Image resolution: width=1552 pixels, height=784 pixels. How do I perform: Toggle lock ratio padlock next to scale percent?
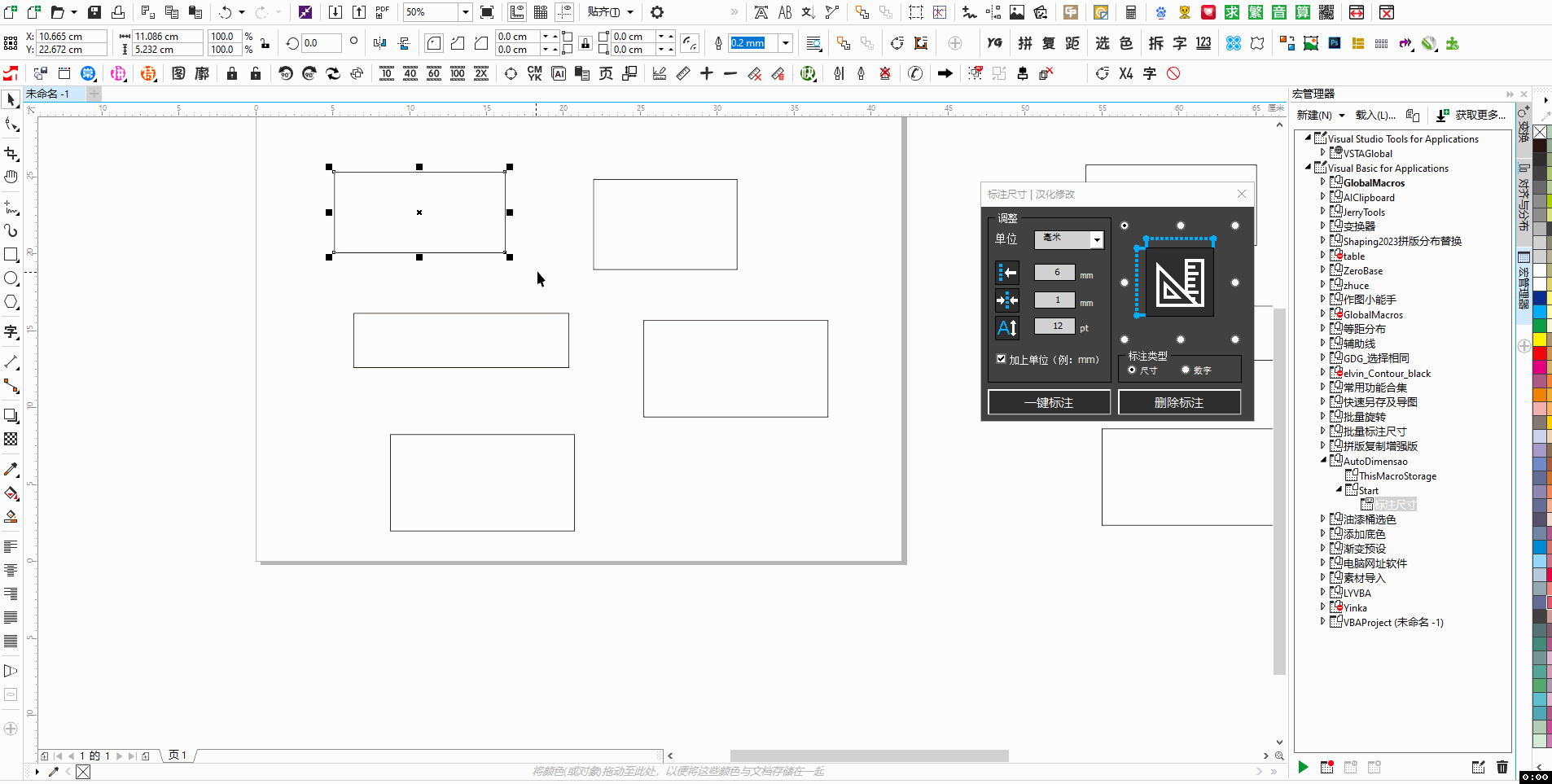pyautogui.click(x=265, y=43)
